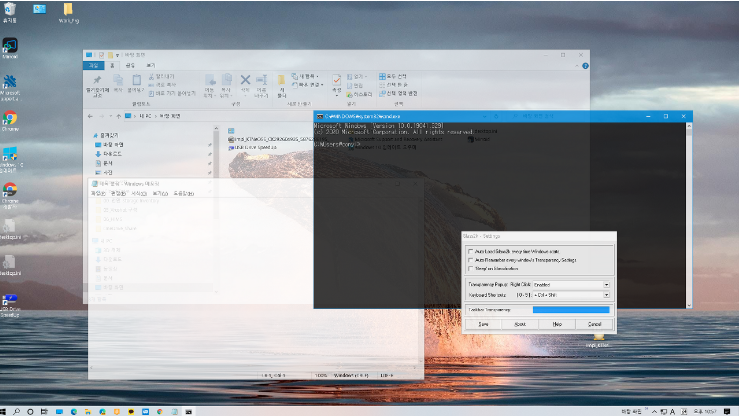739x416 pixels.
Task: Enable Auto Load Glass2k at Windows start
Action: [x=472, y=251]
